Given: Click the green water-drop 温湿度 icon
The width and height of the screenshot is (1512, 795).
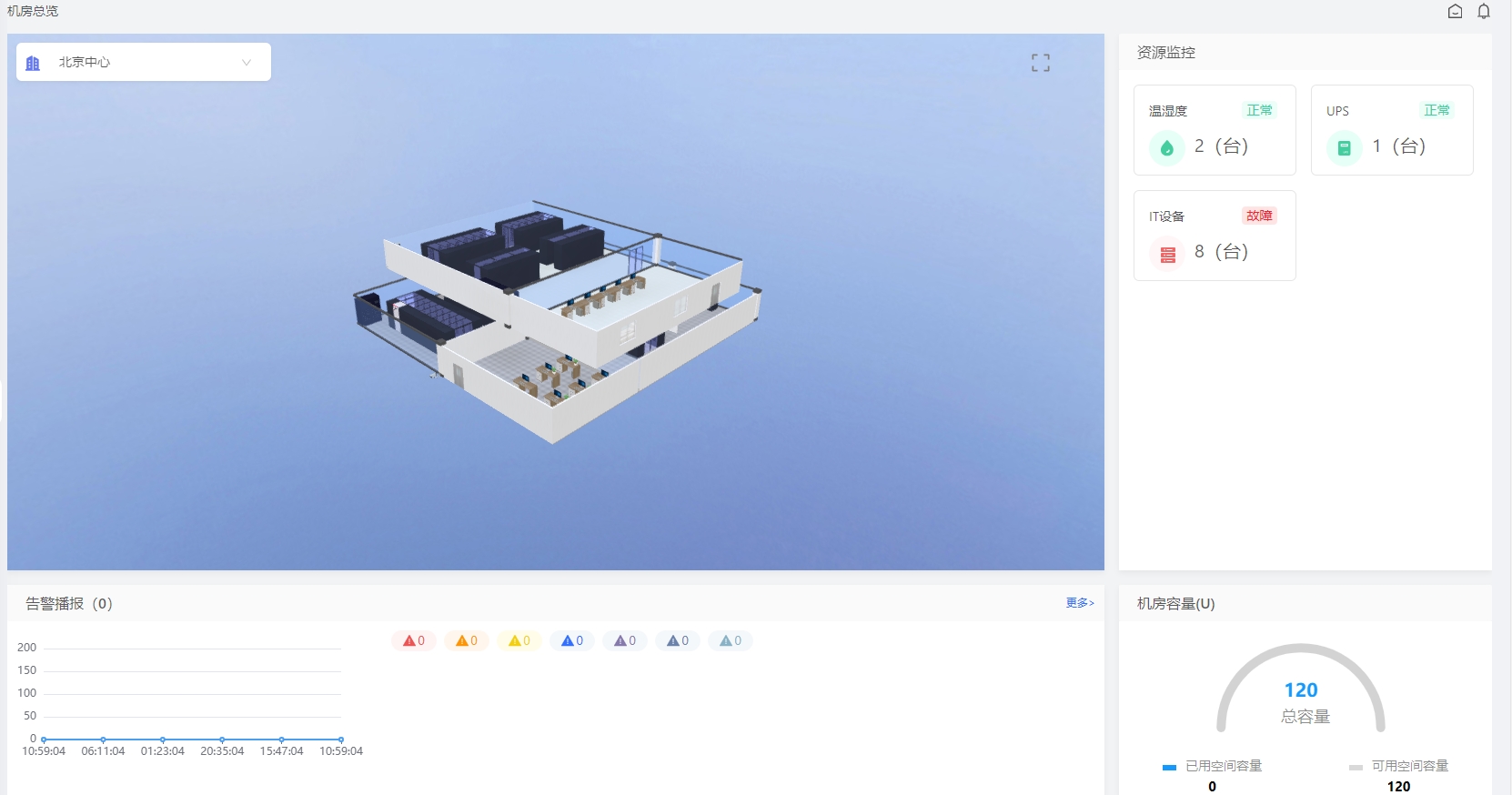Looking at the screenshot, I should pos(1166,147).
